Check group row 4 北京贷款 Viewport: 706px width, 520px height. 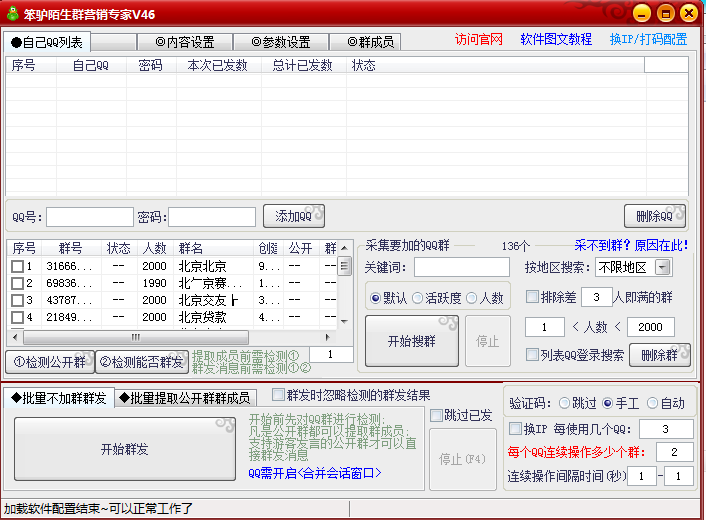click(x=18, y=317)
